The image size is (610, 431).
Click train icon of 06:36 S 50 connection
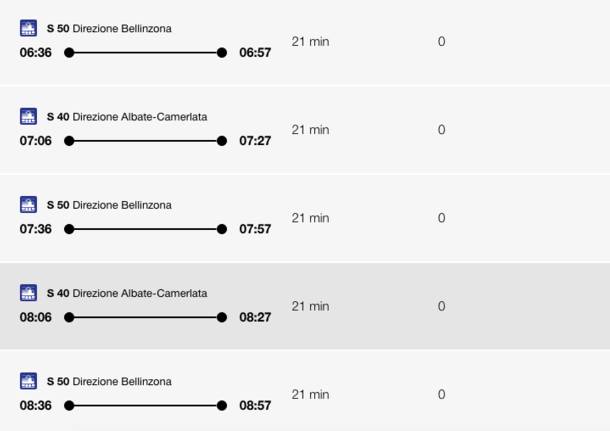click(x=28, y=28)
